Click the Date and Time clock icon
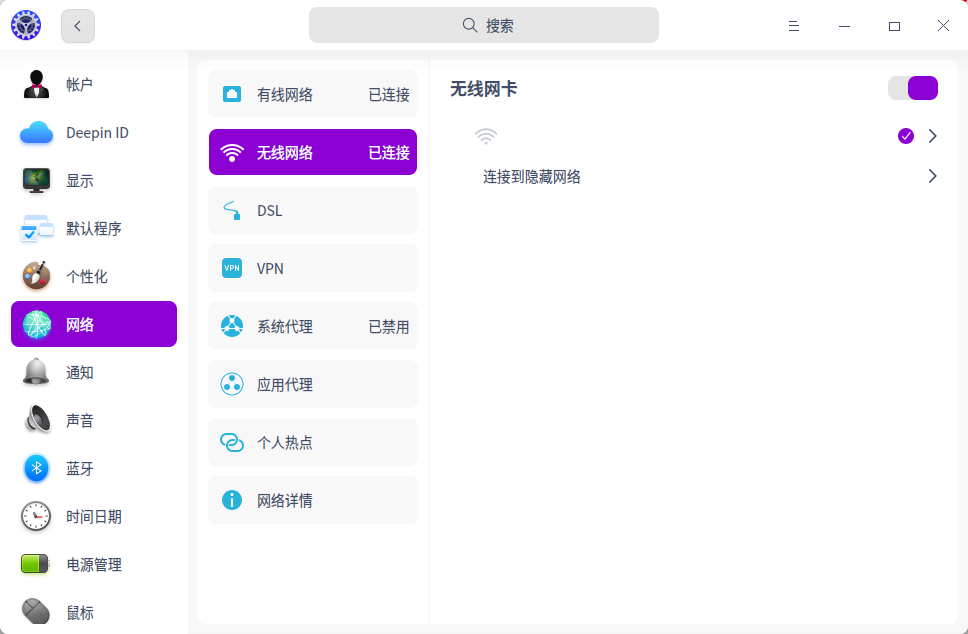968x634 pixels. [37, 516]
